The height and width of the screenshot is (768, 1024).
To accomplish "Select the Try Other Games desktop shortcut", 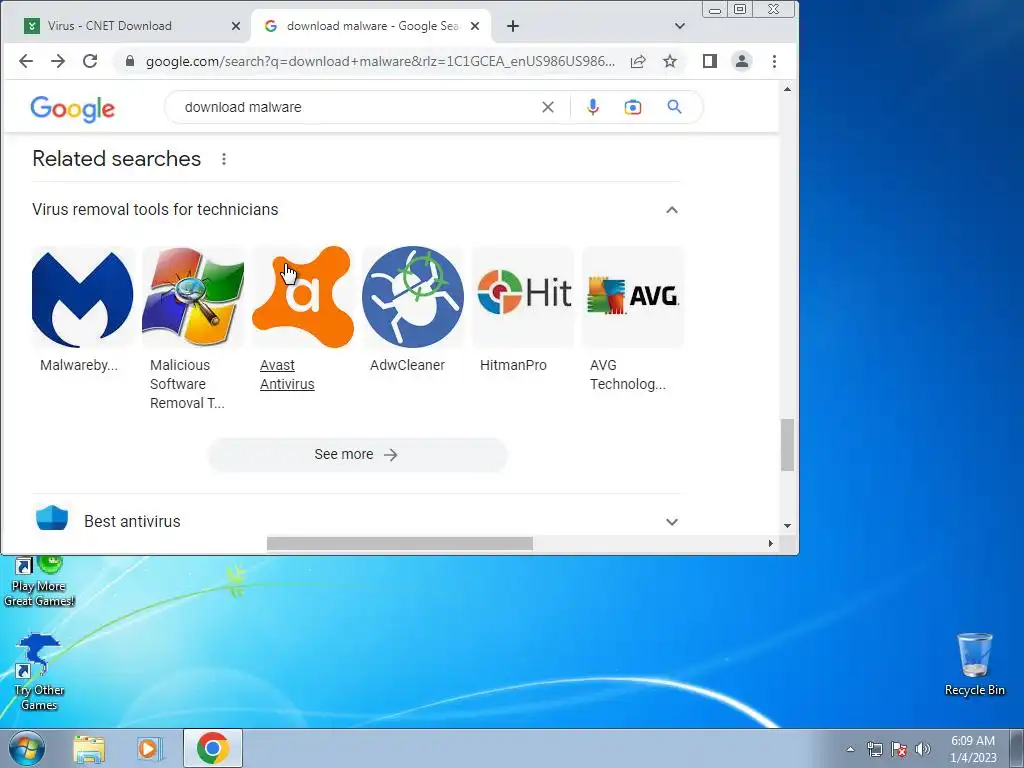I will click(39, 672).
